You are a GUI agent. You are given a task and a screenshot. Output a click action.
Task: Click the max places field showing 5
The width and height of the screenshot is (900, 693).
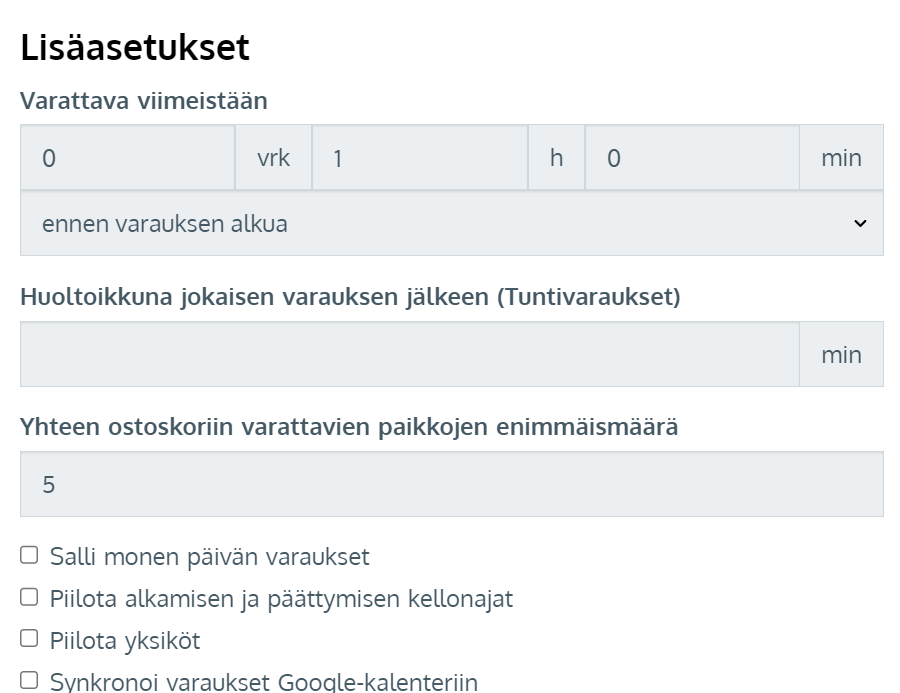(451, 484)
